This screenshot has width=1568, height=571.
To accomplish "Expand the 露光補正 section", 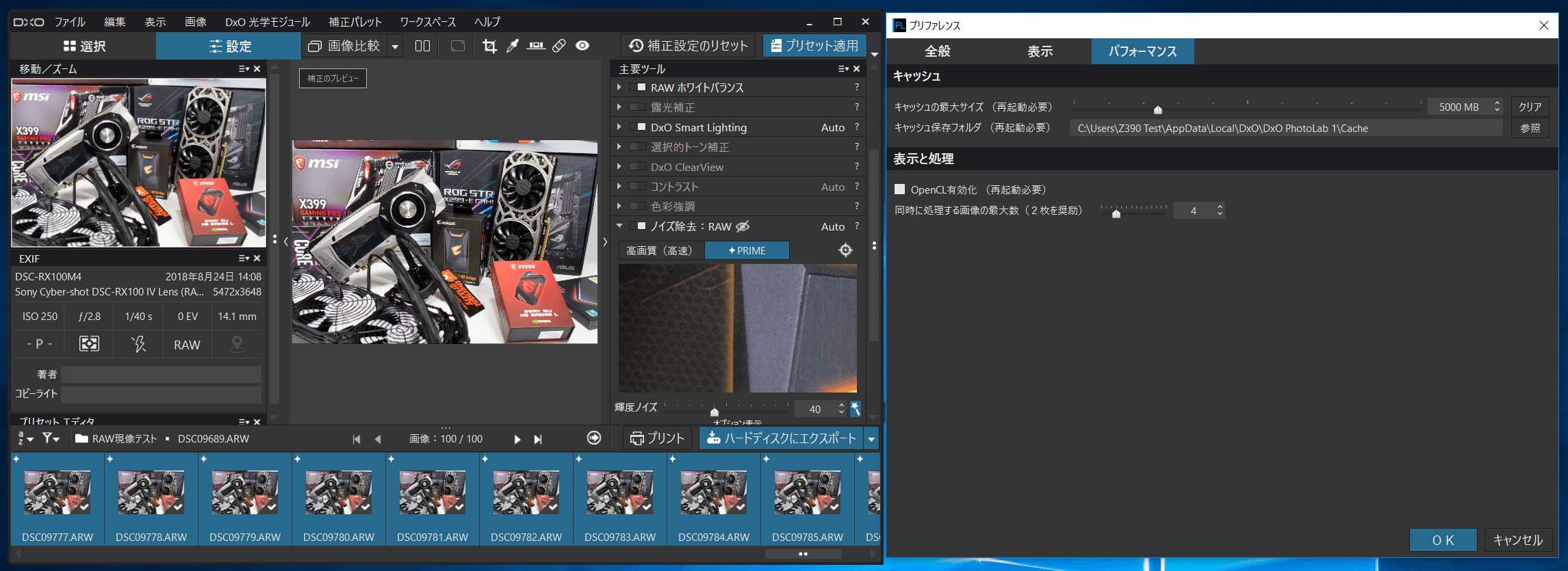I will tap(619, 107).
